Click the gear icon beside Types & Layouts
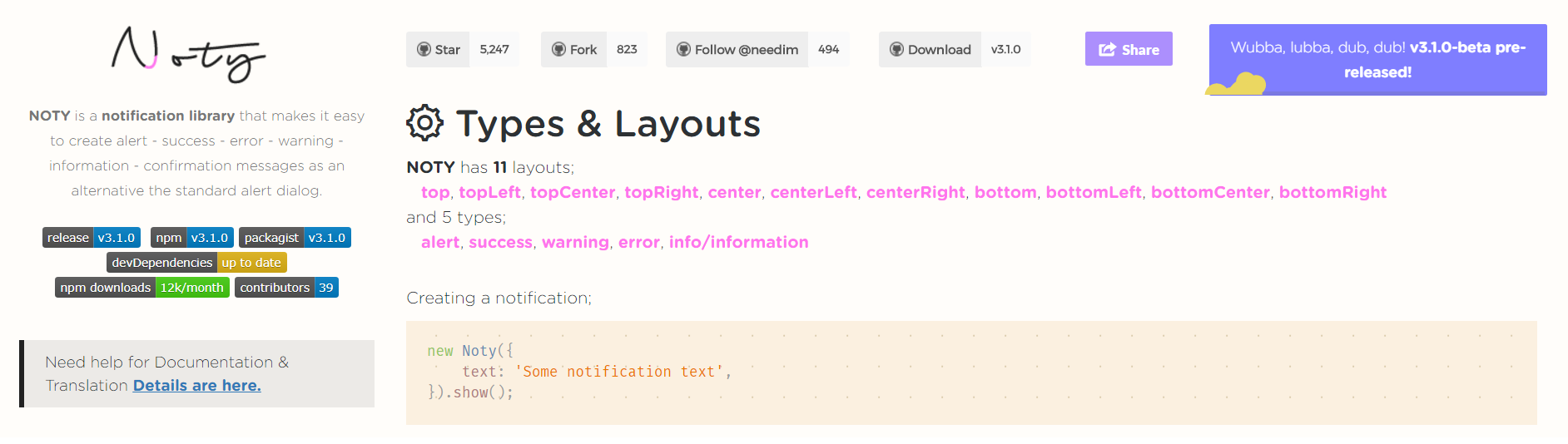Viewport: 1568px width, 444px height. [424, 123]
